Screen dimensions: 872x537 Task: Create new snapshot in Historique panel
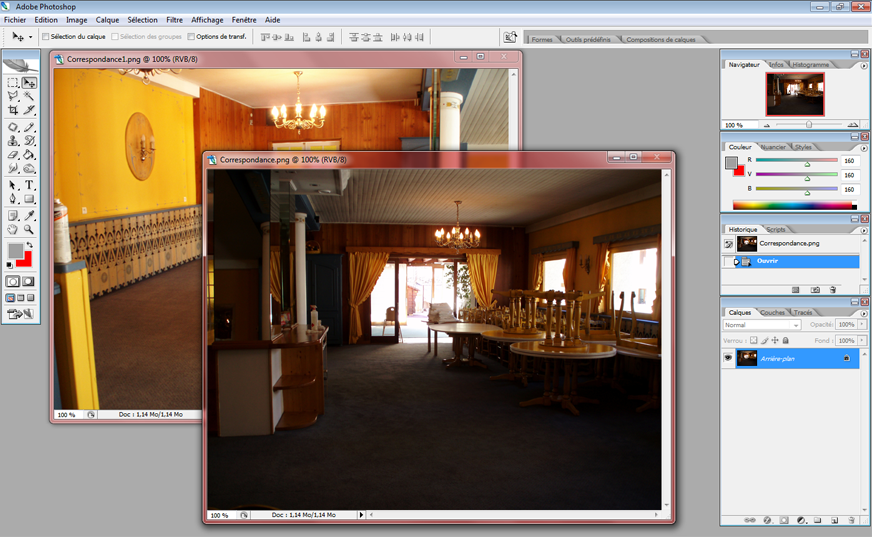[x=815, y=290]
